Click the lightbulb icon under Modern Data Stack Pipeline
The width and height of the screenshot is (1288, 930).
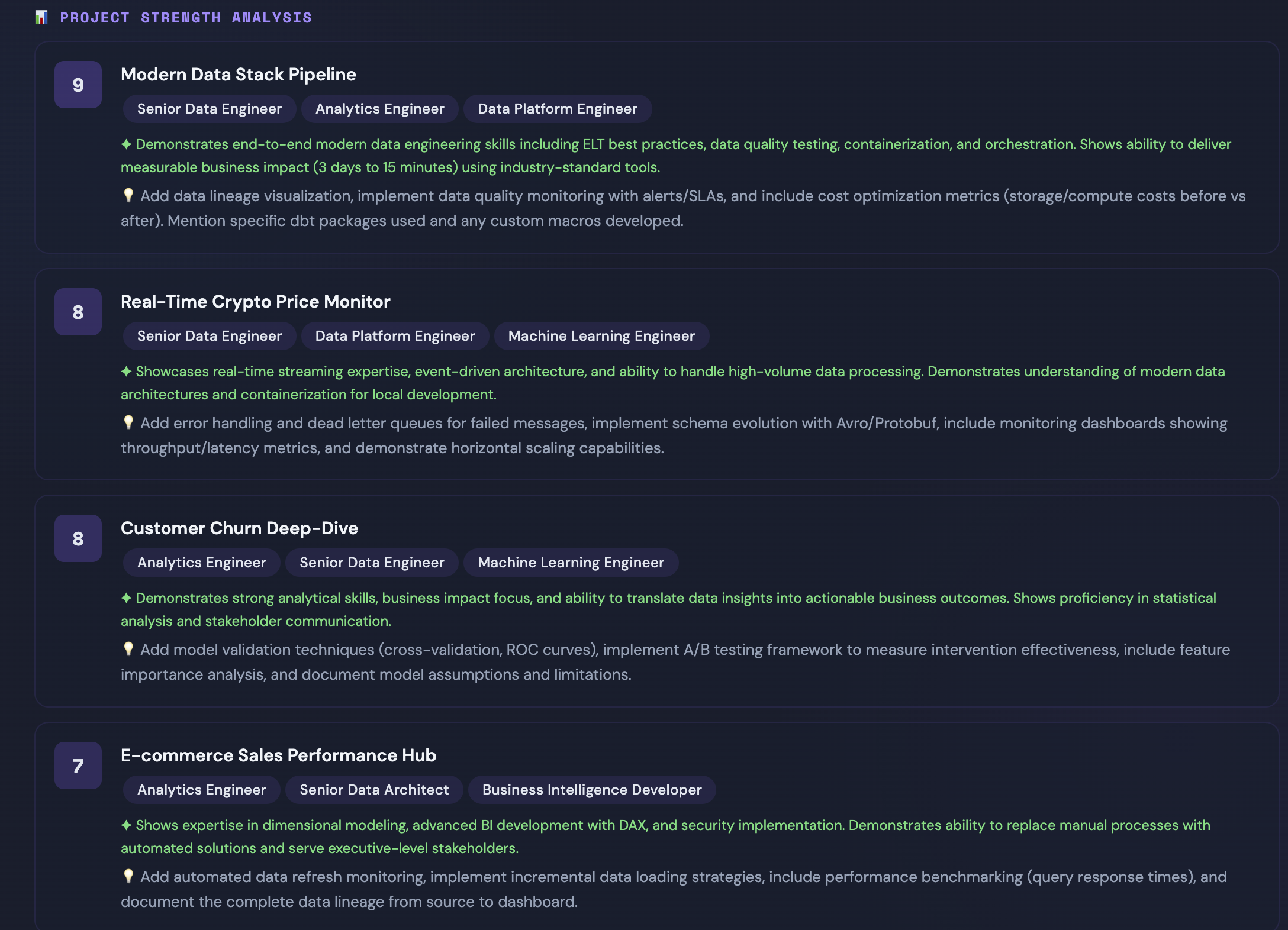[x=128, y=195]
